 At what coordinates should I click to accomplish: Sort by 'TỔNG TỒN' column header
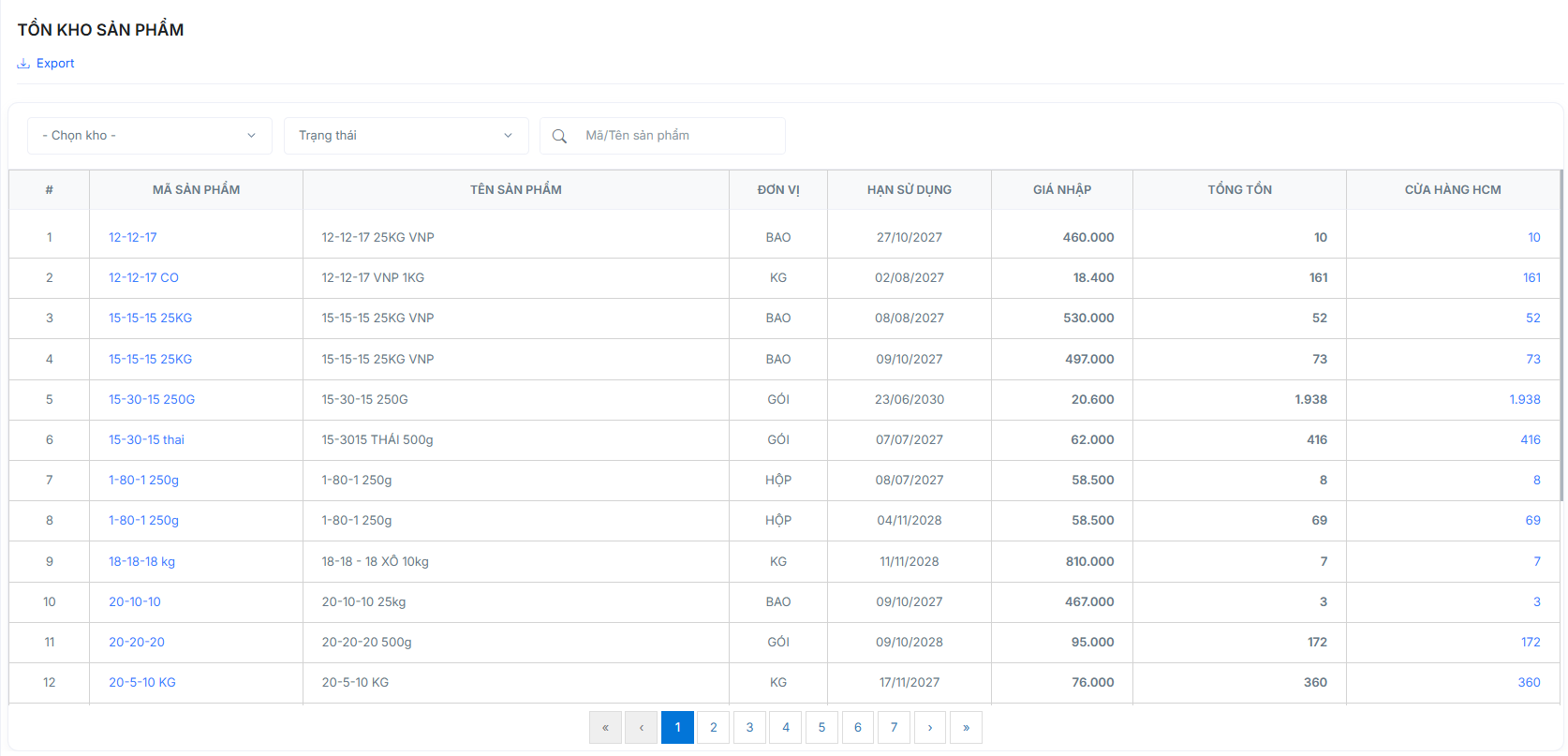[1239, 189]
